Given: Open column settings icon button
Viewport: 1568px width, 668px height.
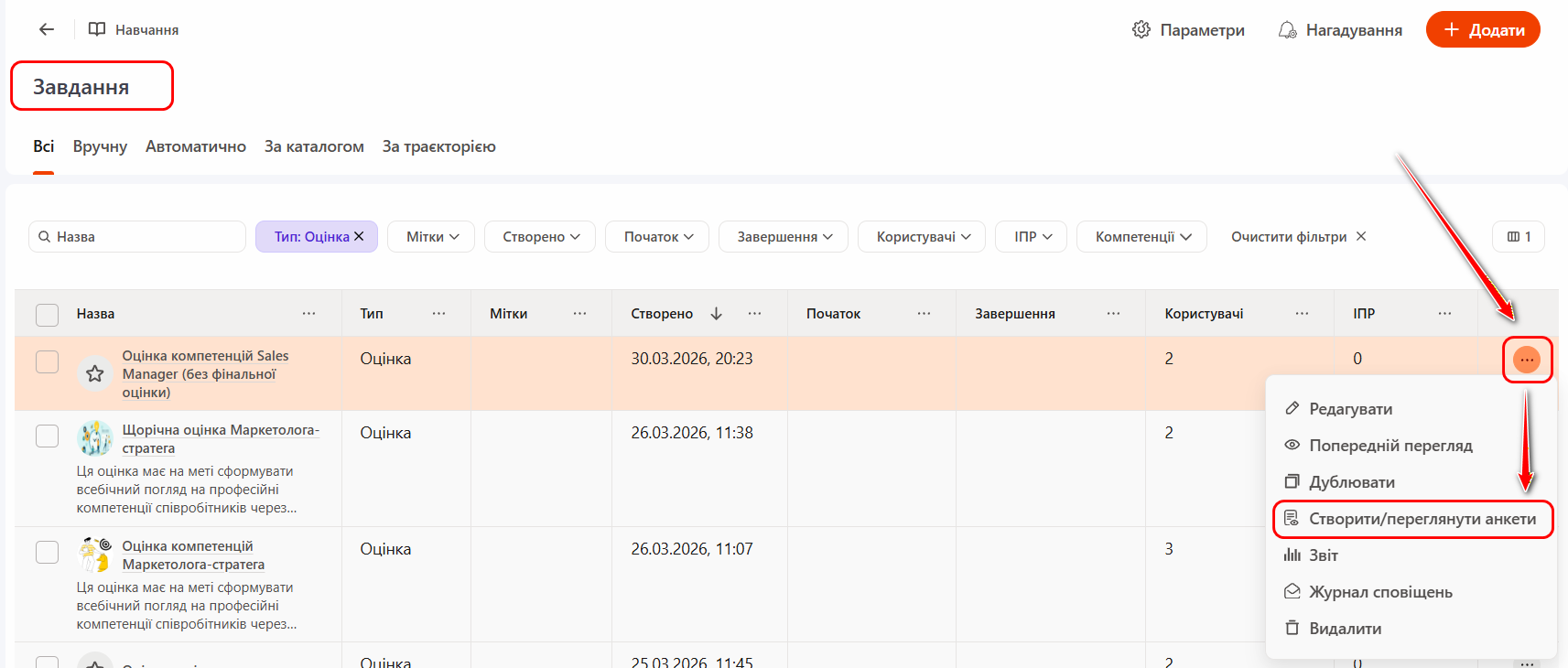Looking at the screenshot, I should pos(1518,237).
